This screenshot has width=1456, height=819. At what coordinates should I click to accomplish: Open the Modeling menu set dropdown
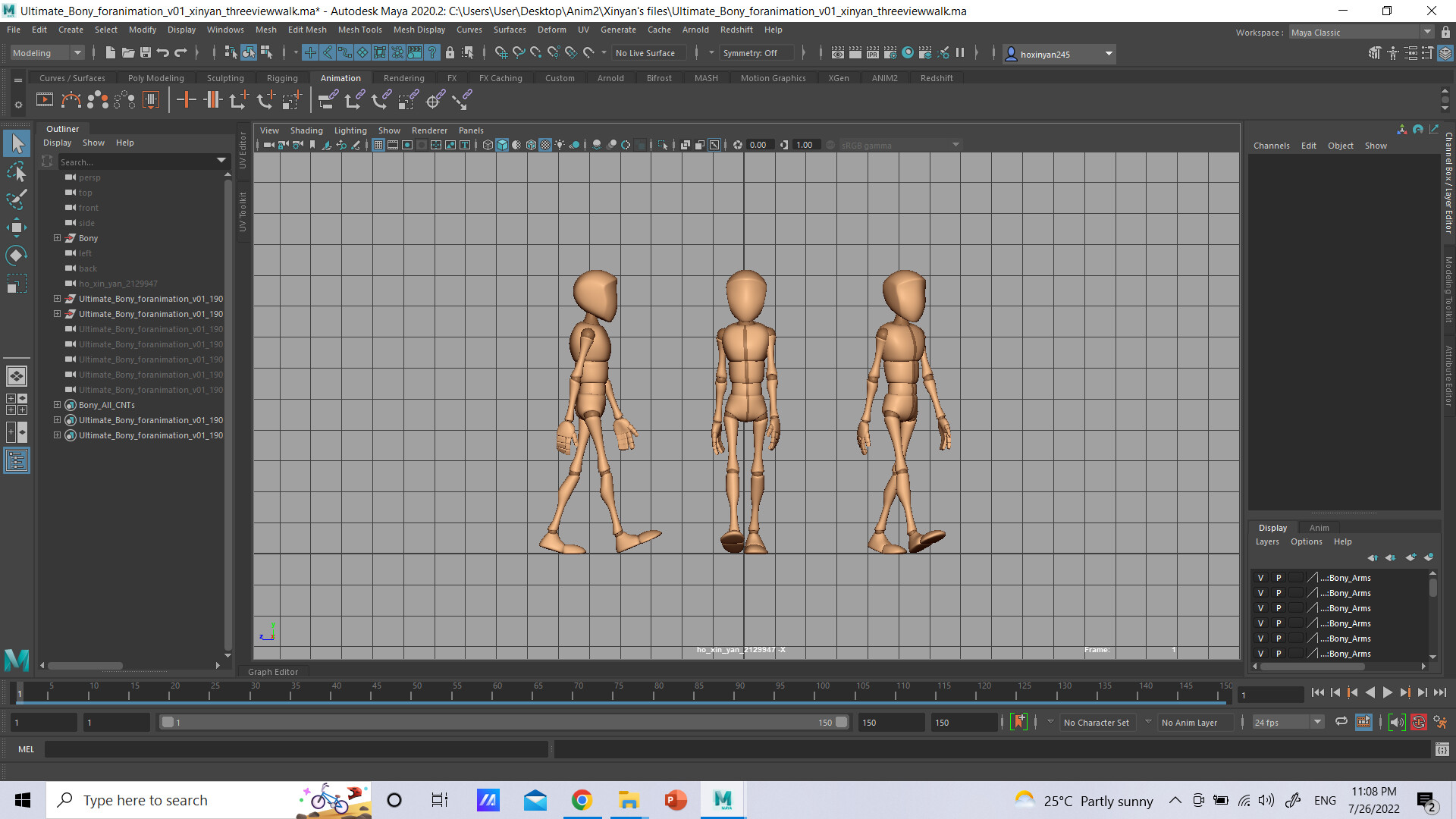(x=47, y=53)
